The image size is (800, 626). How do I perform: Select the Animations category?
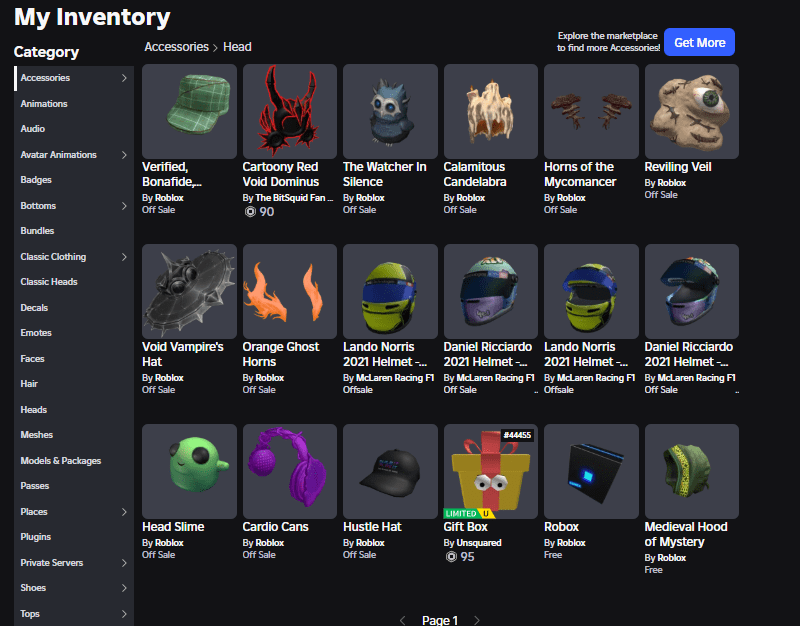click(x=44, y=104)
